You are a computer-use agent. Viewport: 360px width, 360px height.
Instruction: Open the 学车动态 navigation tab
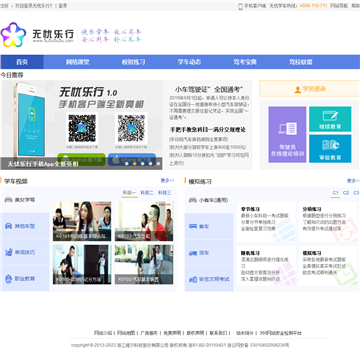click(189, 62)
